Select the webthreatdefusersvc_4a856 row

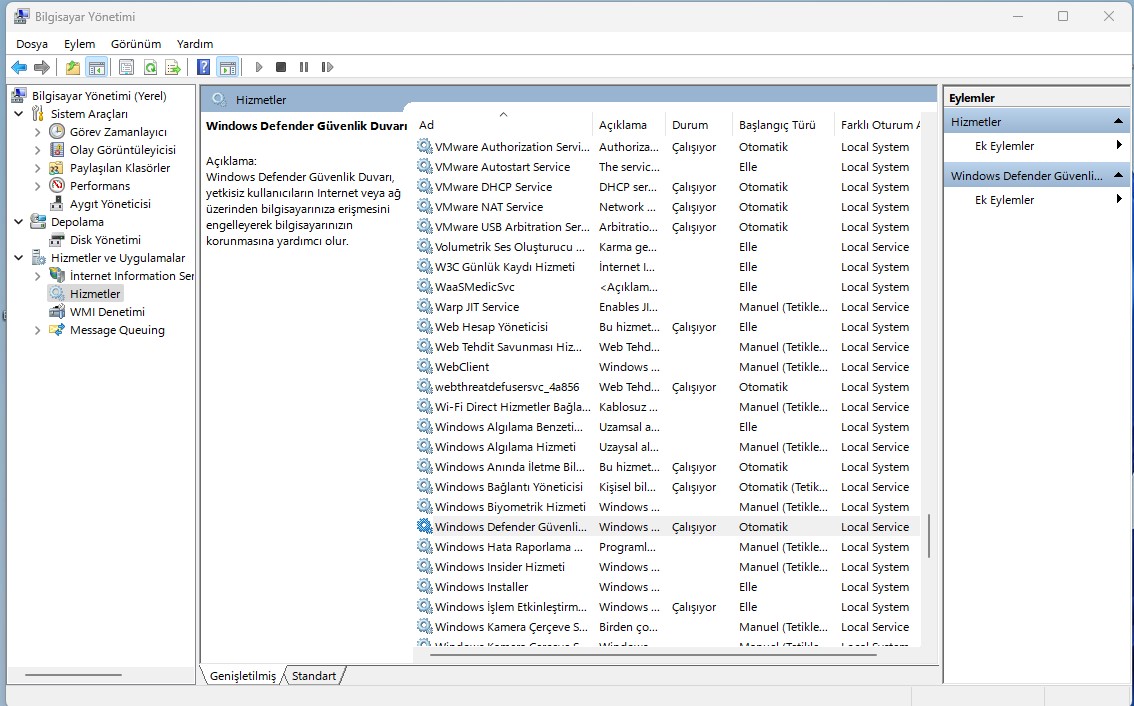point(667,387)
